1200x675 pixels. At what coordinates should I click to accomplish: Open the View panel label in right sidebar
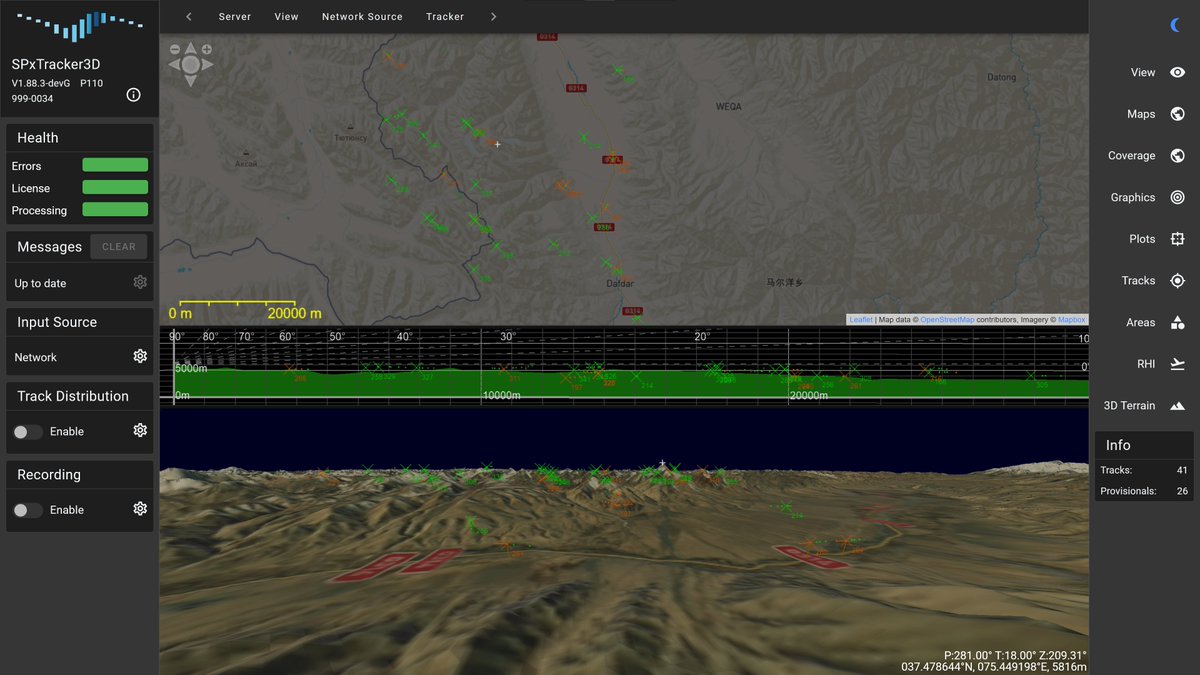1143,72
